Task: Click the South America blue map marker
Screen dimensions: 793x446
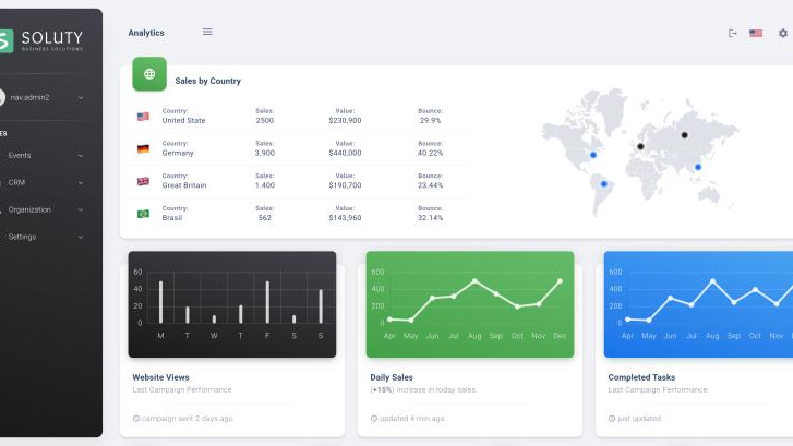Action: coord(603,184)
